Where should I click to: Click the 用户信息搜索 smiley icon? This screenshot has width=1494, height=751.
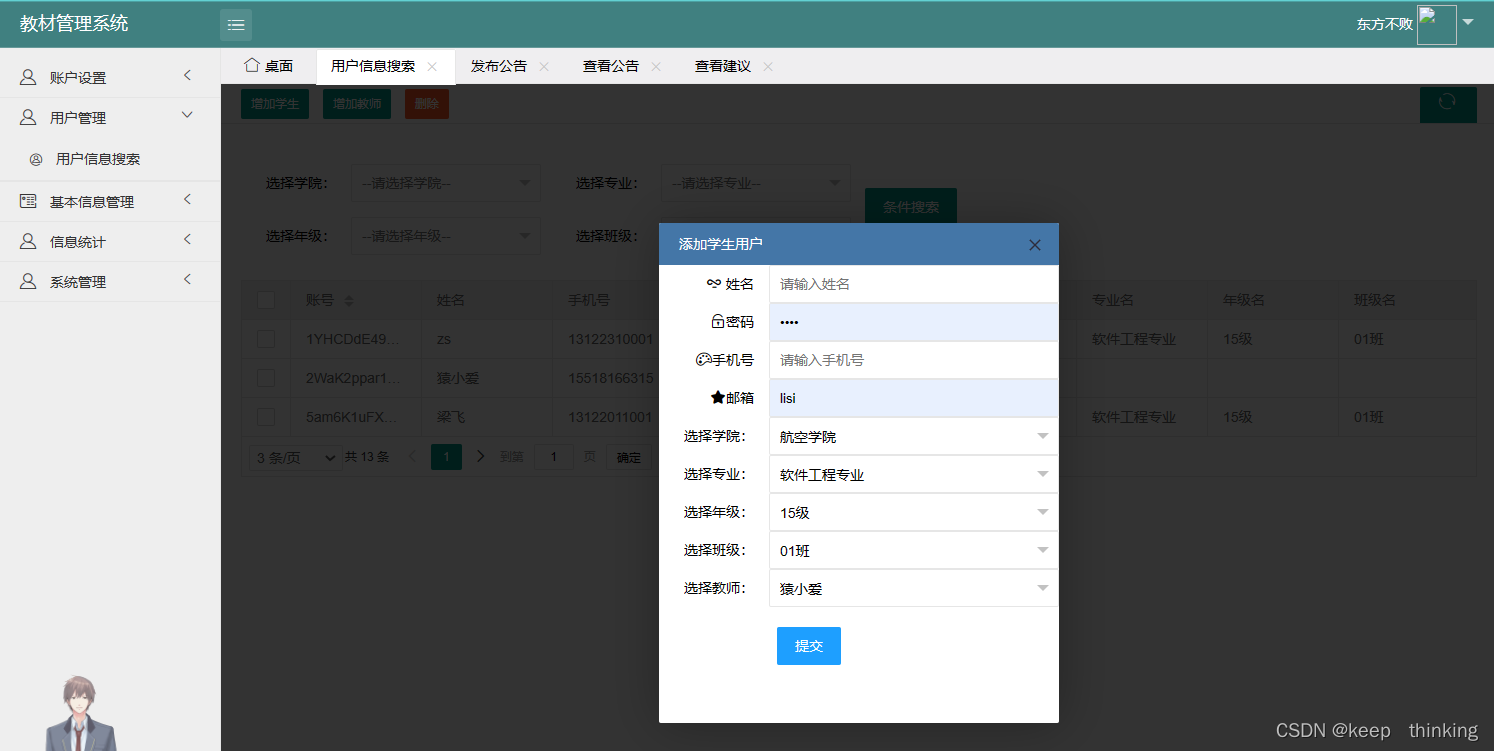click(x=36, y=159)
